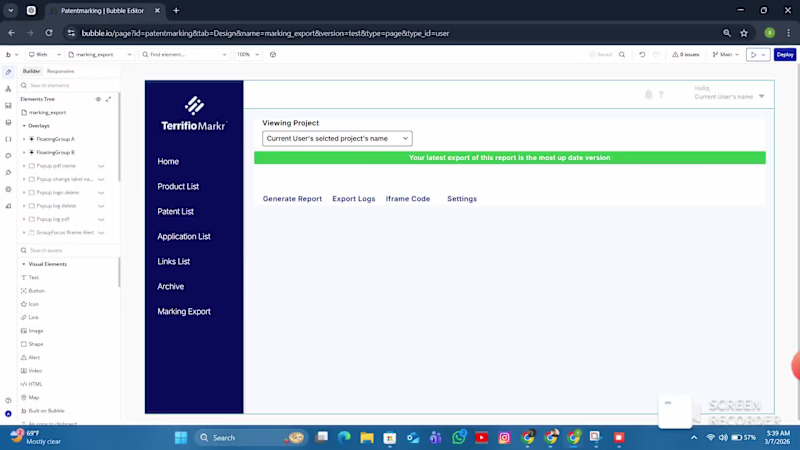Screen dimensions: 800x450
Task: Click in the Search elements field
Action: pos(69,85)
